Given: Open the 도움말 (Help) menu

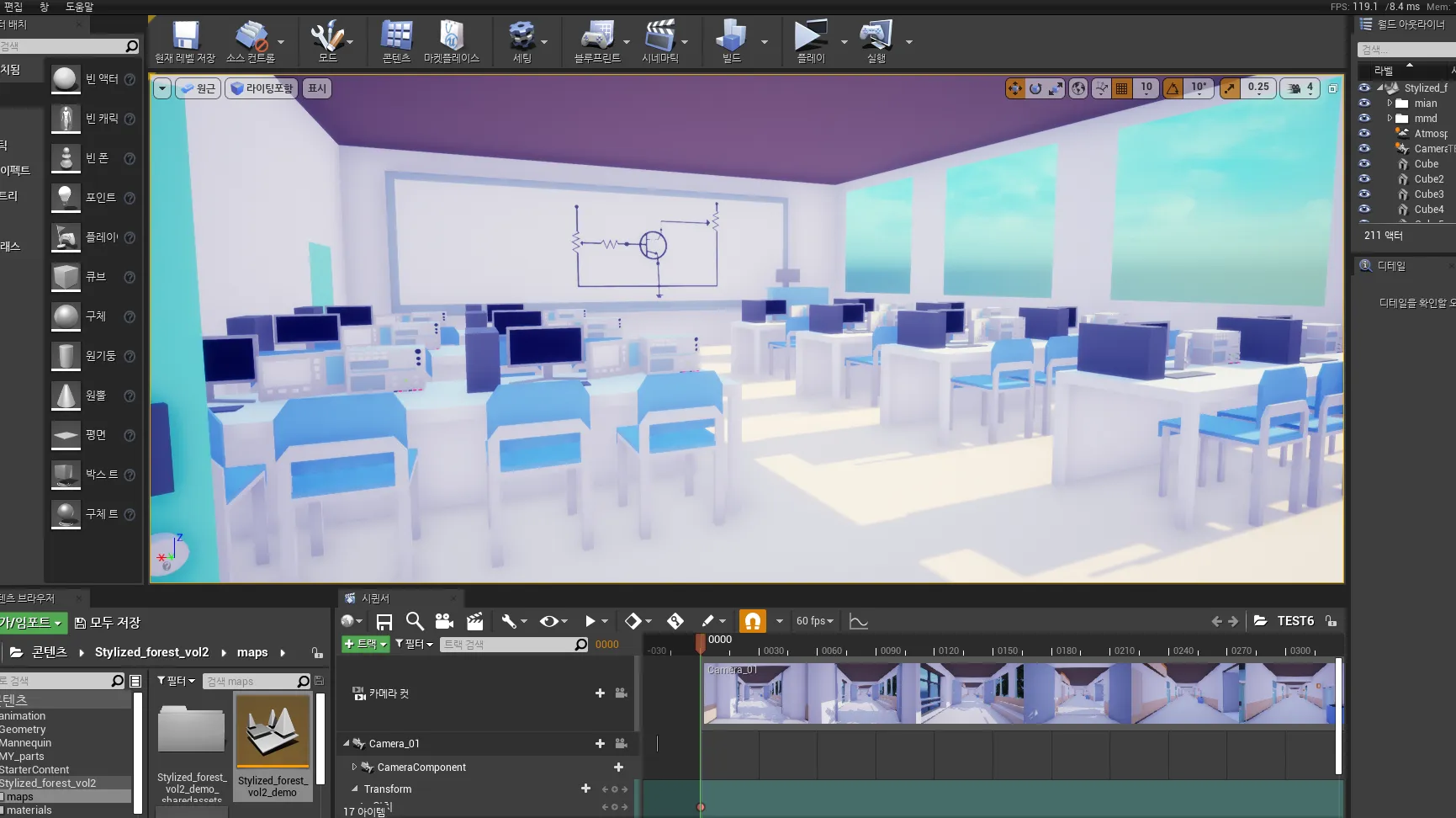Looking at the screenshot, I should (80, 7).
